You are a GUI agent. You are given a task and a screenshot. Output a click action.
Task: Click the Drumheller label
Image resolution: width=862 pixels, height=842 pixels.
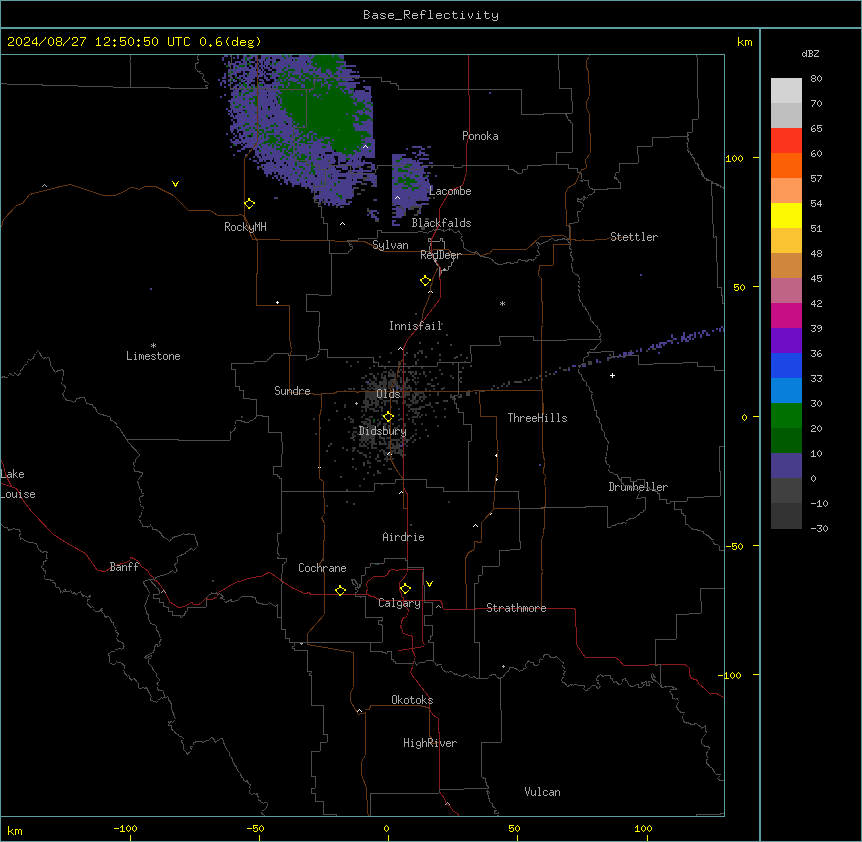click(638, 487)
